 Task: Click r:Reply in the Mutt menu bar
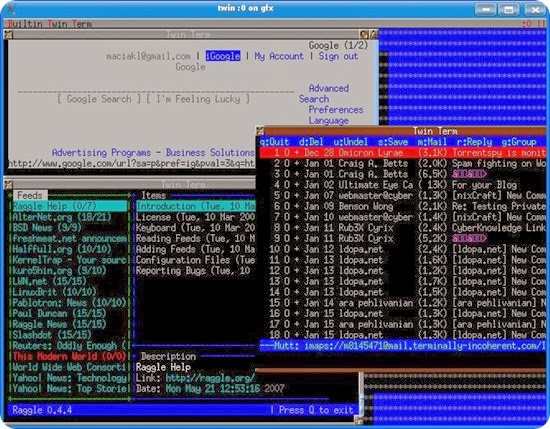pos(474,142)
